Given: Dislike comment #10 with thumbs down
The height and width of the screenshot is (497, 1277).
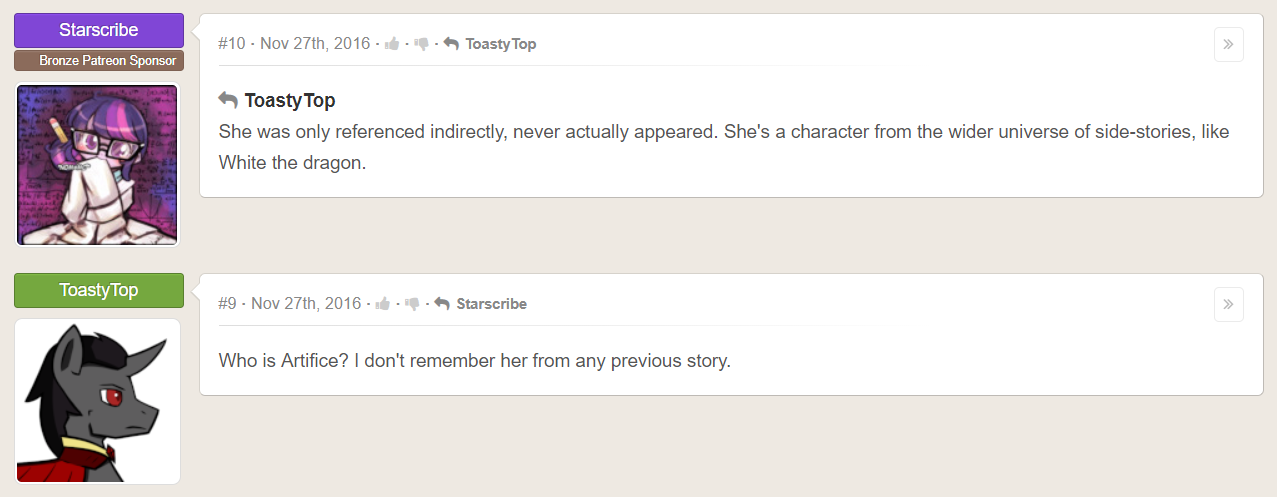Looking at the screenshot, I should point(421,44).
